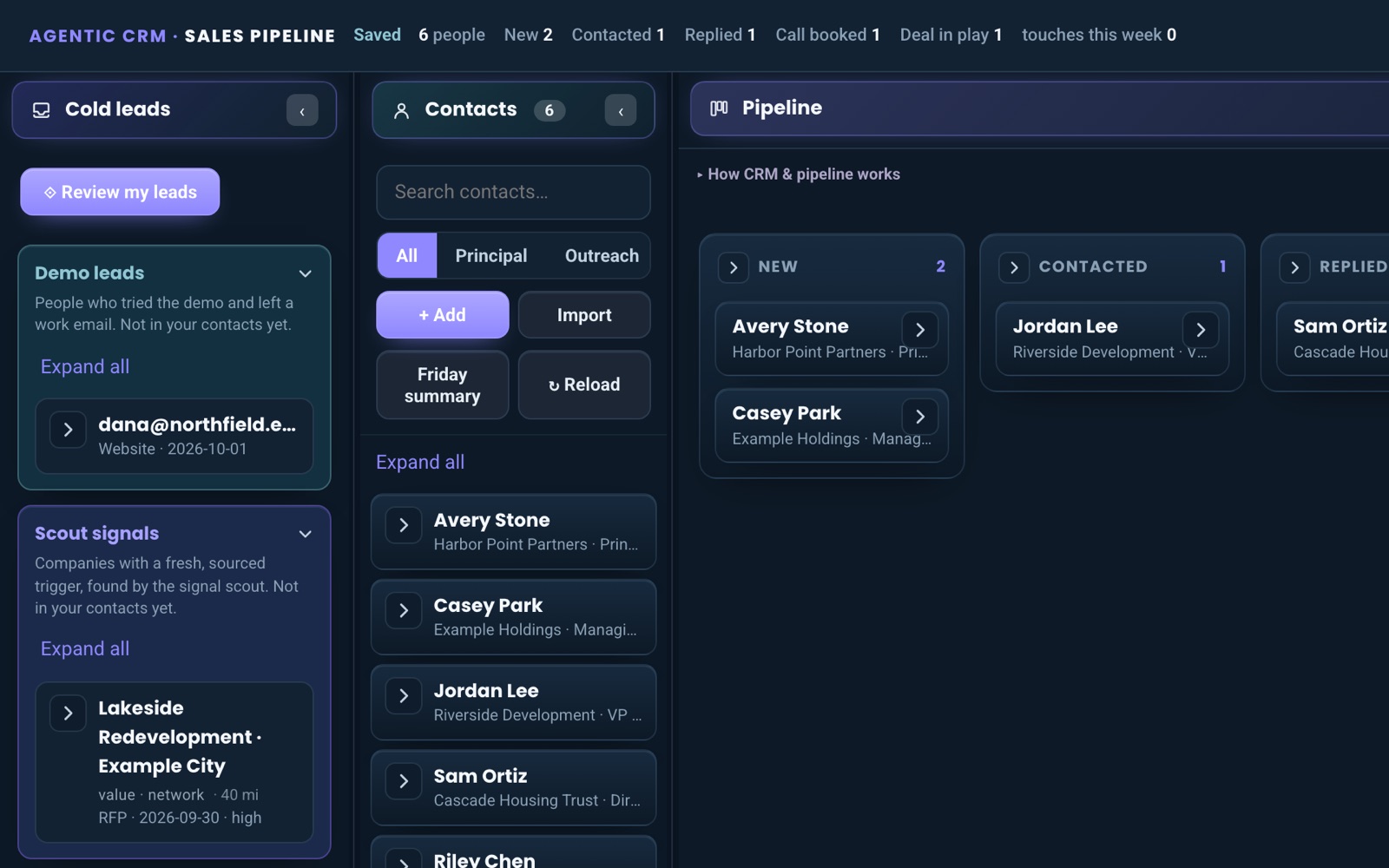The height and width of the screenshot is (868, 1389).
Task: Toggle the REPLIED column chevron
Action: pyautogui.click(x=1294, y=267)
